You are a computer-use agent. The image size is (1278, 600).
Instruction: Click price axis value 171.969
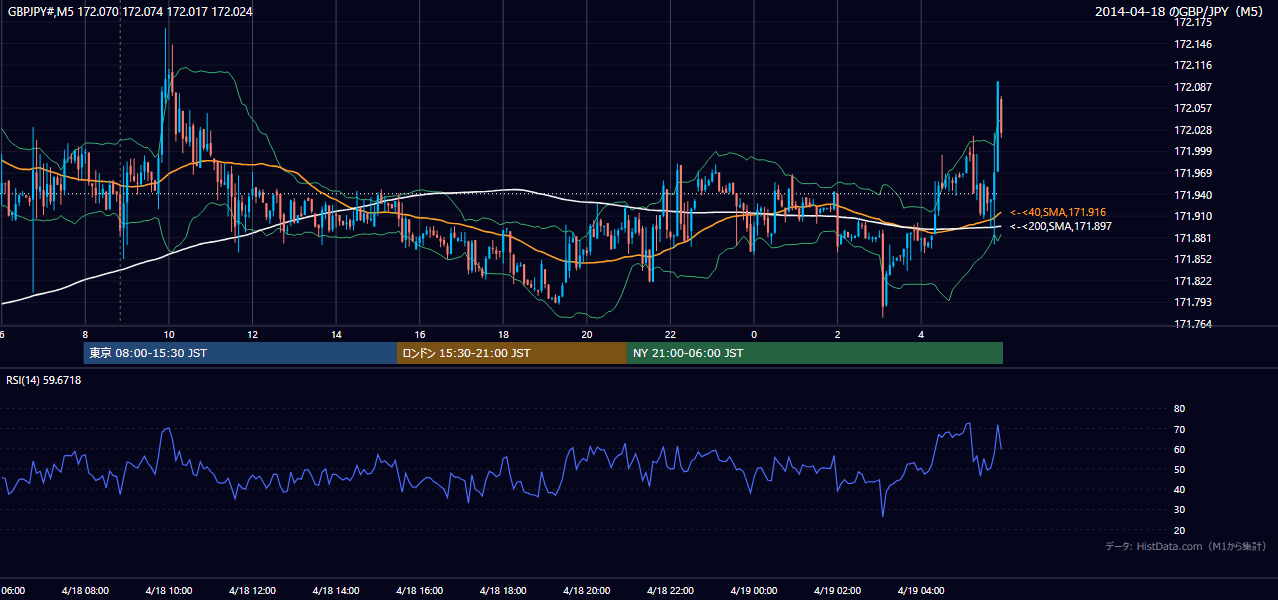[1193, 173]
